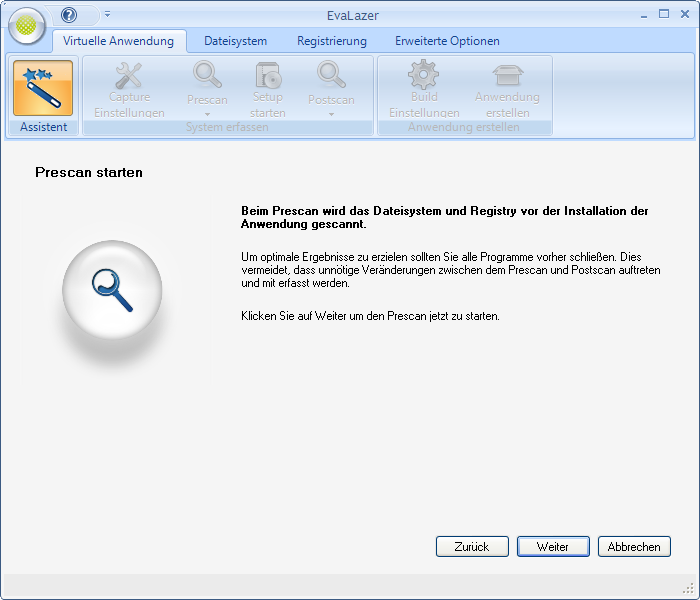Click the window resize grip in corner
Viewport: 700px width, 600px height.
click(688, 588)
